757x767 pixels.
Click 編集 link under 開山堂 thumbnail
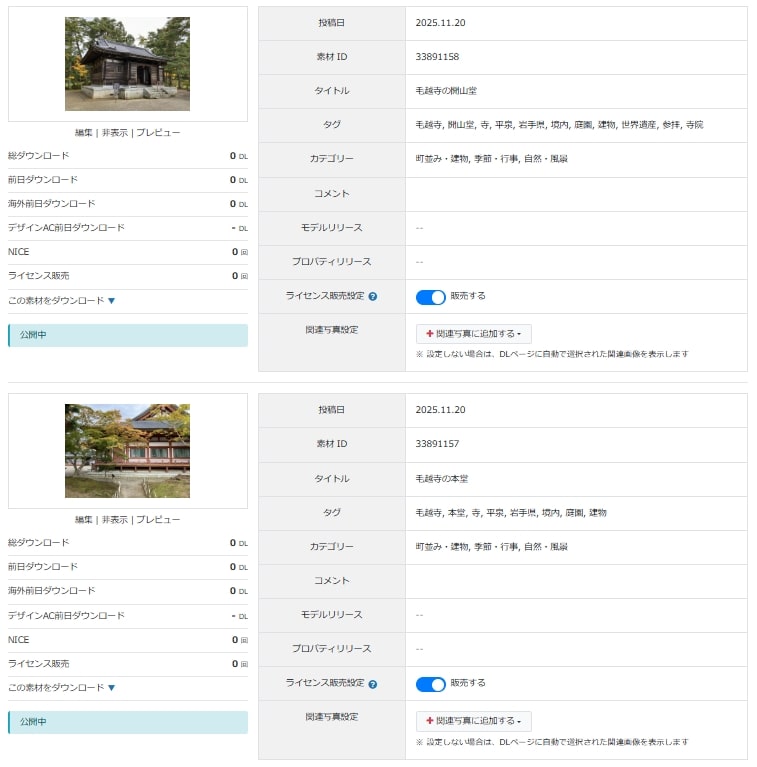tap(84, 132)
